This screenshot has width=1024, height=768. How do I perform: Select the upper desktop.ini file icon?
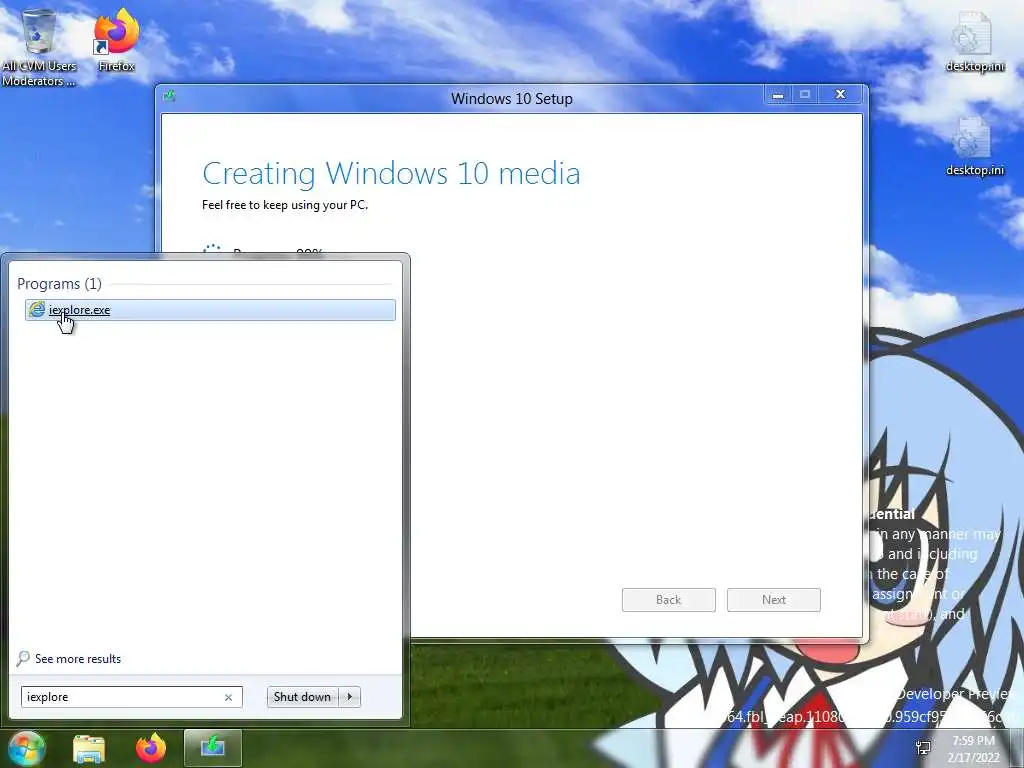click(974, 42)
